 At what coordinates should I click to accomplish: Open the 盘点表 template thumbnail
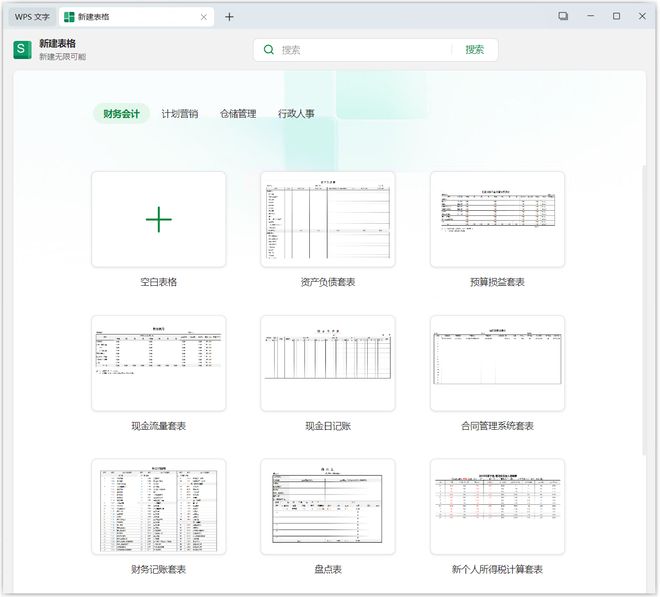click(328, 507)
